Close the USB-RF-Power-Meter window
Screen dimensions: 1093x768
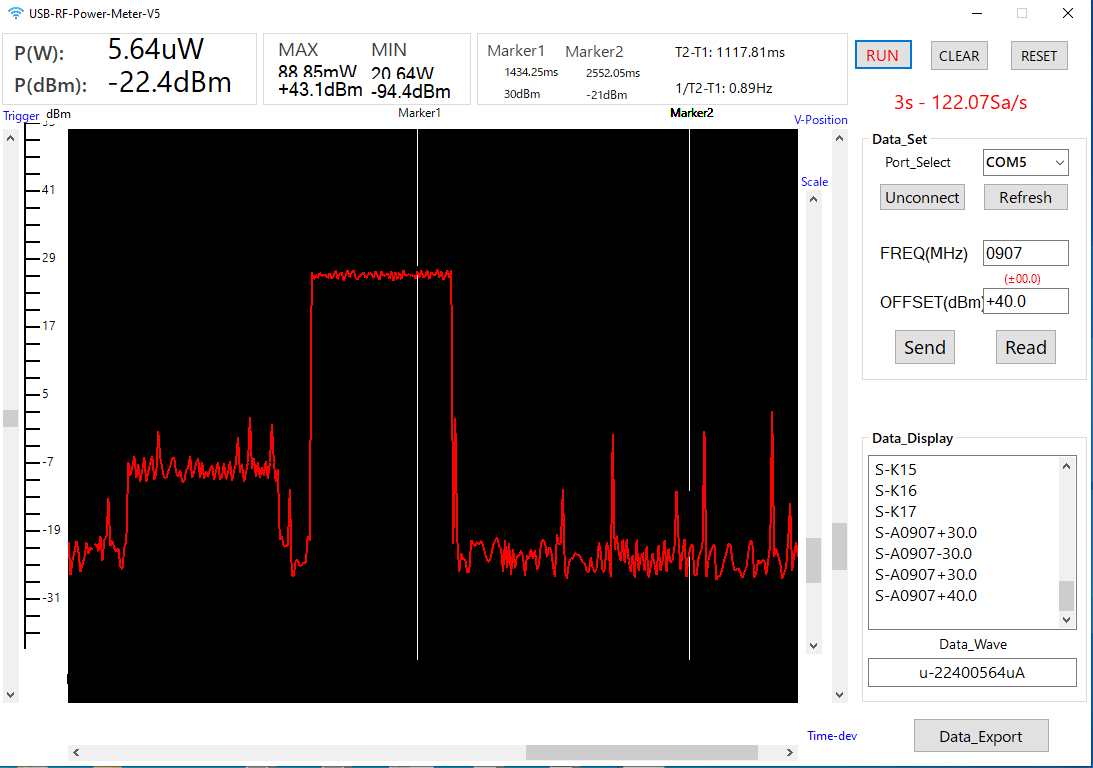point(1067,13)
